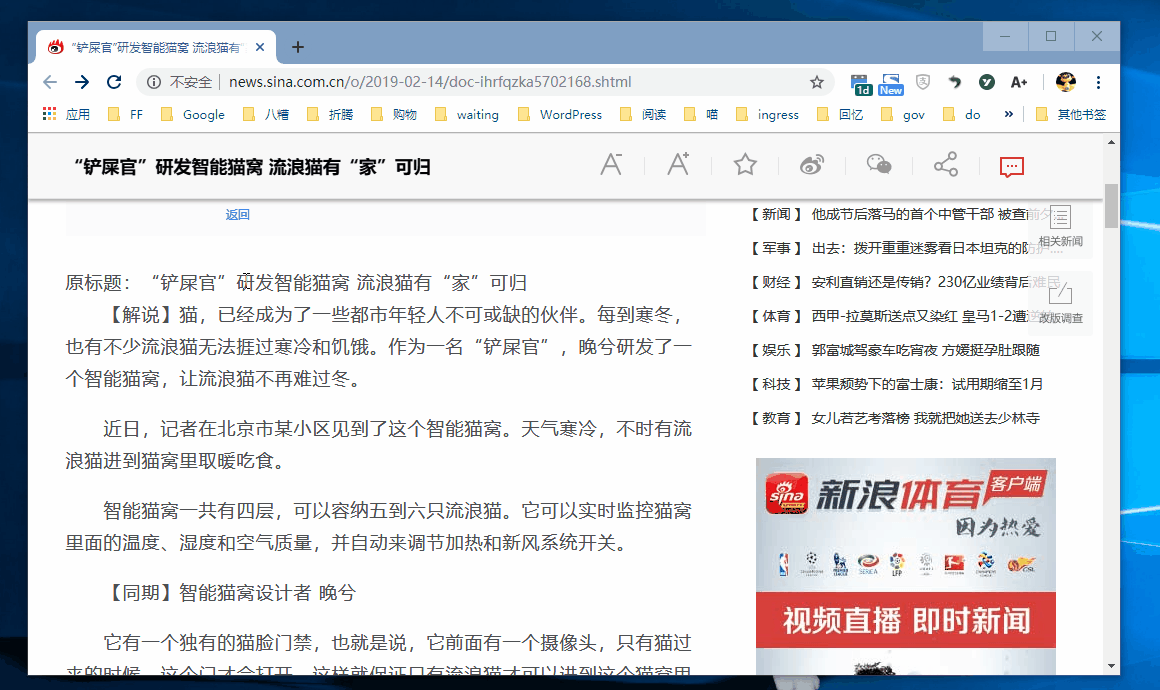Click the page scrollbar down arrow
This screenshot has height=690, width=1160.
point(1111,666)
